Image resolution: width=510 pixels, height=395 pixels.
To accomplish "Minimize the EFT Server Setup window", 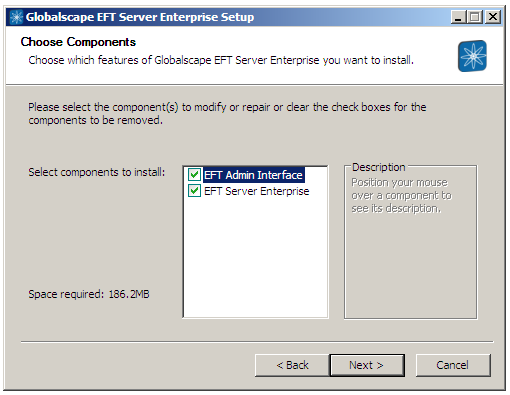I will click(458, 17).
